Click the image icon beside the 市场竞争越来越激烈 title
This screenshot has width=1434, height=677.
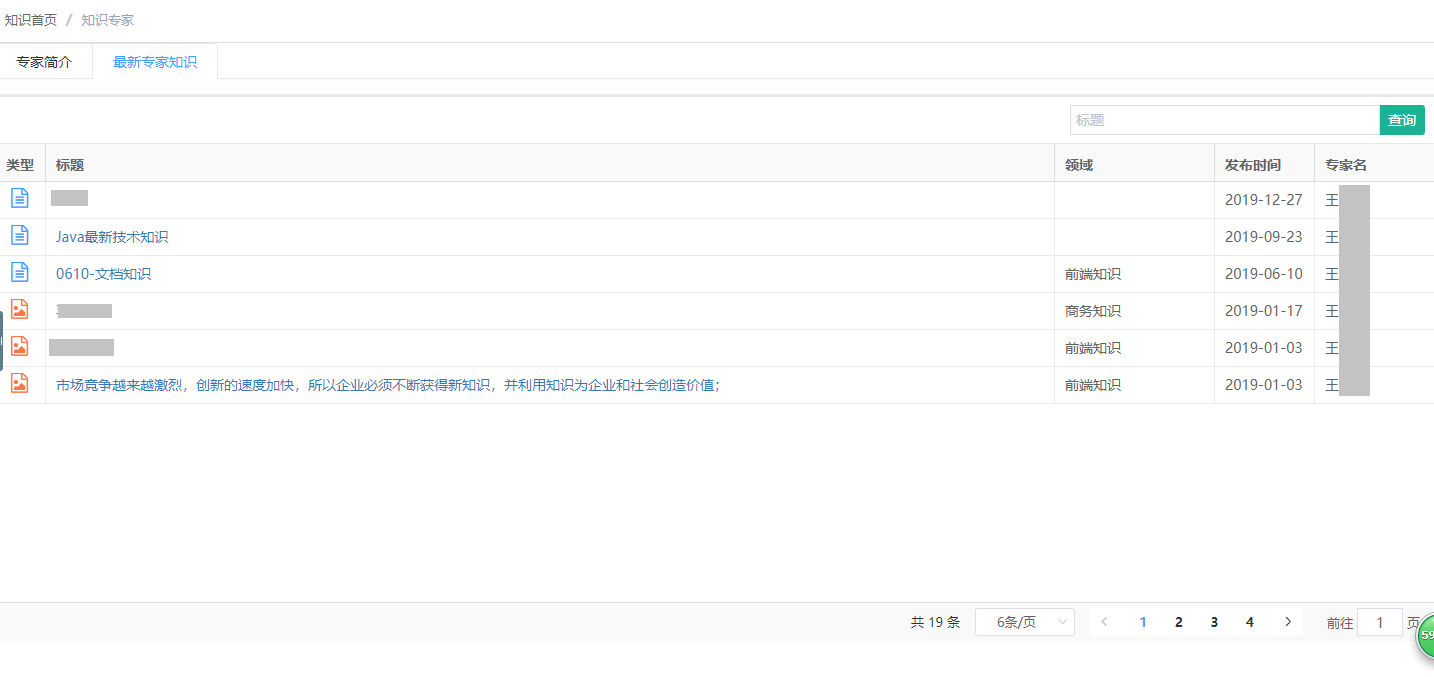coord(20,383)
